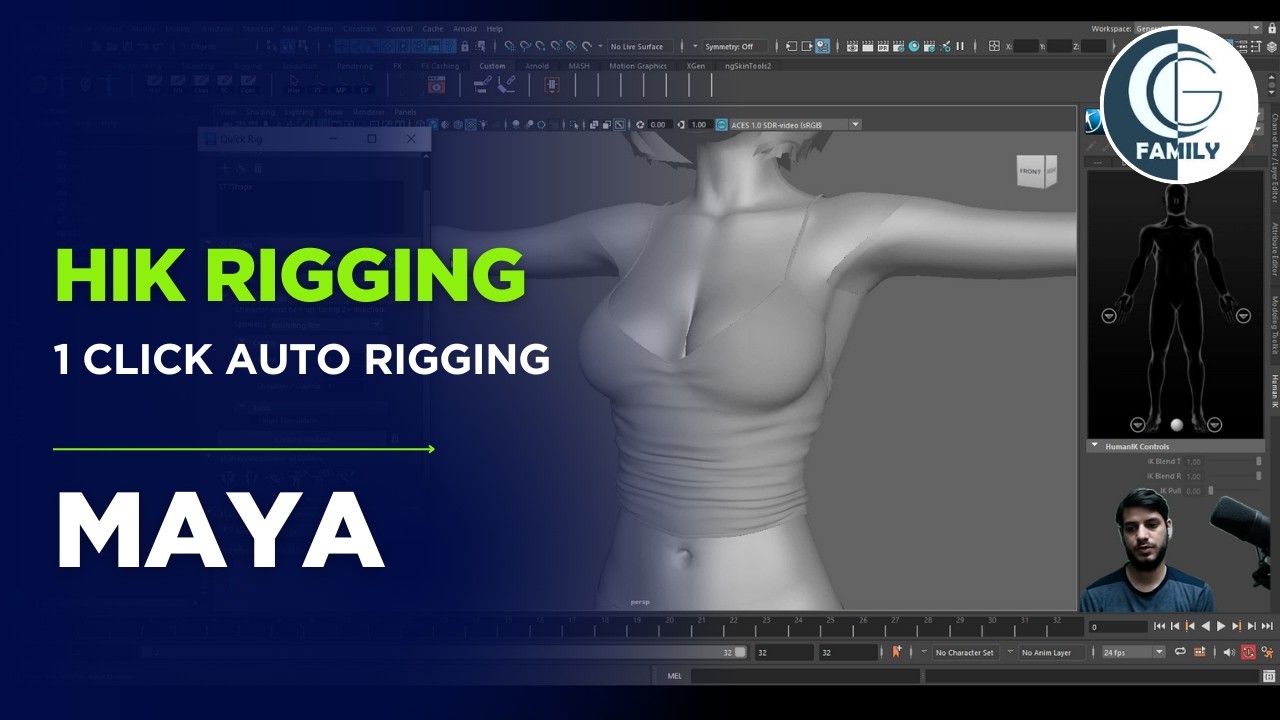Click the right hand arrow on HumanIK figure
The height and width of the screenshot is (720, 1280).
(1243, 316)
